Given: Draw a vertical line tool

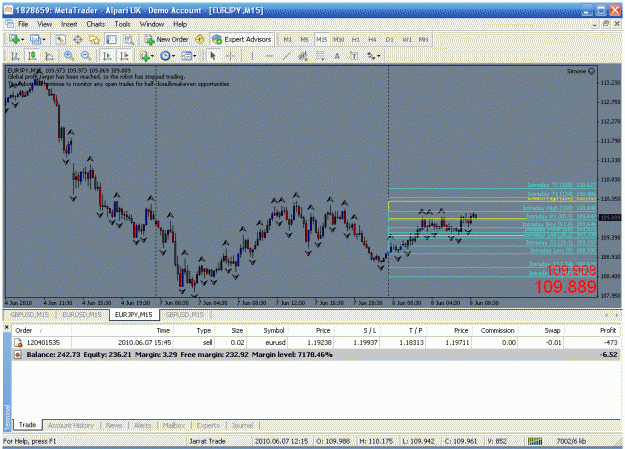Looking at the screenshot, I should pos(252,56).
